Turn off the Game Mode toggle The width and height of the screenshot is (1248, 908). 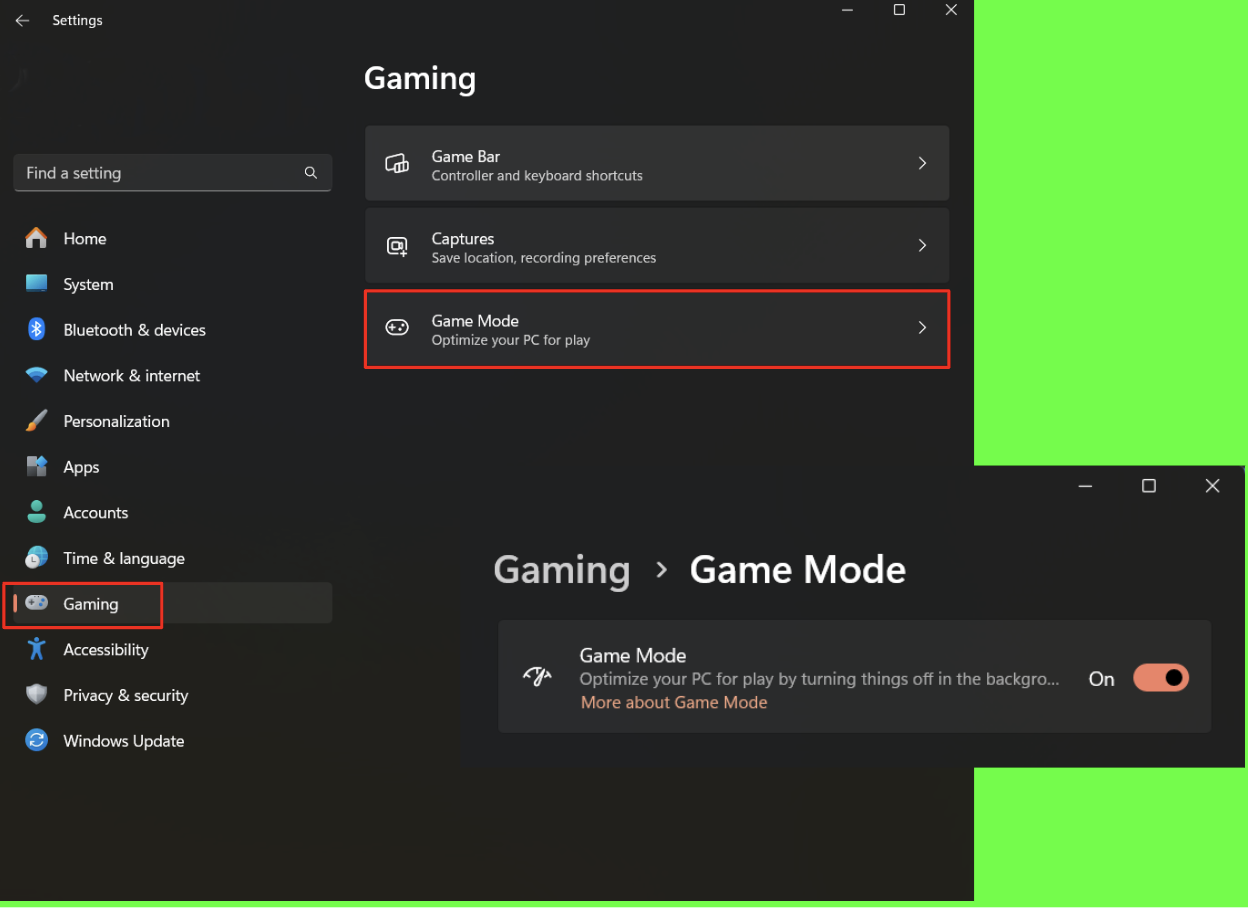[x=1161, y=678]
